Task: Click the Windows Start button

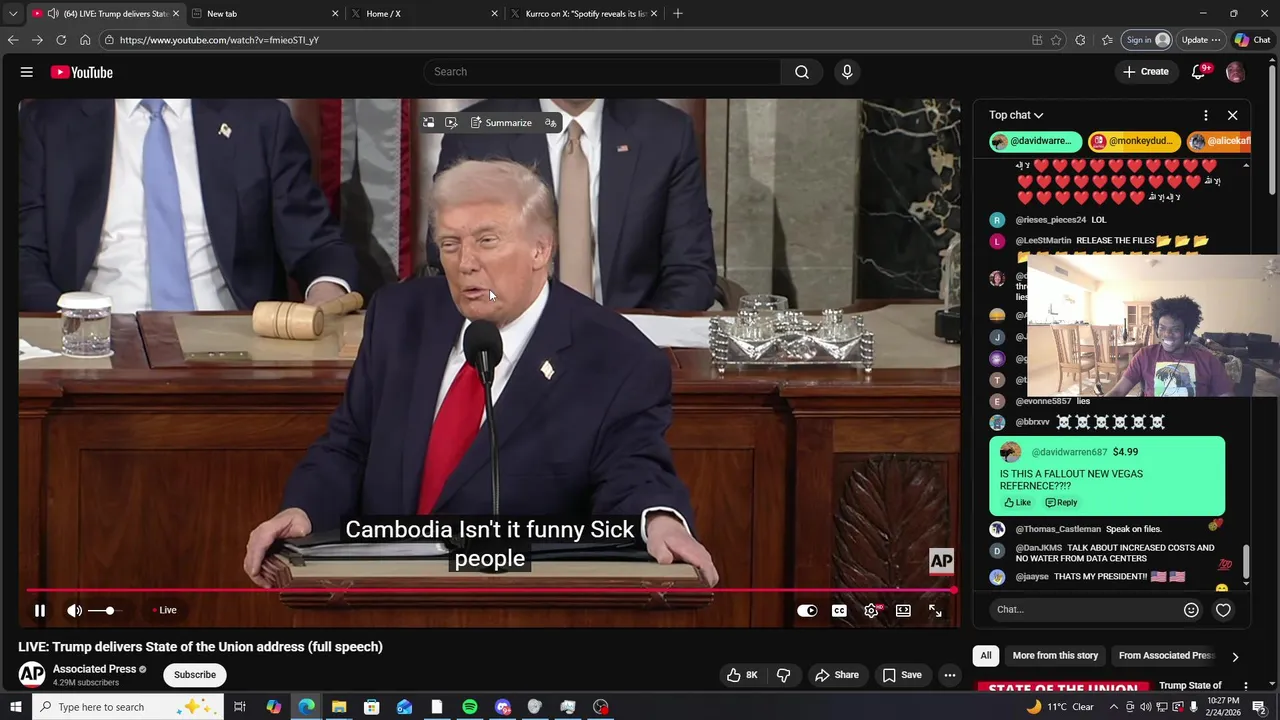Action: pos(16,707)
